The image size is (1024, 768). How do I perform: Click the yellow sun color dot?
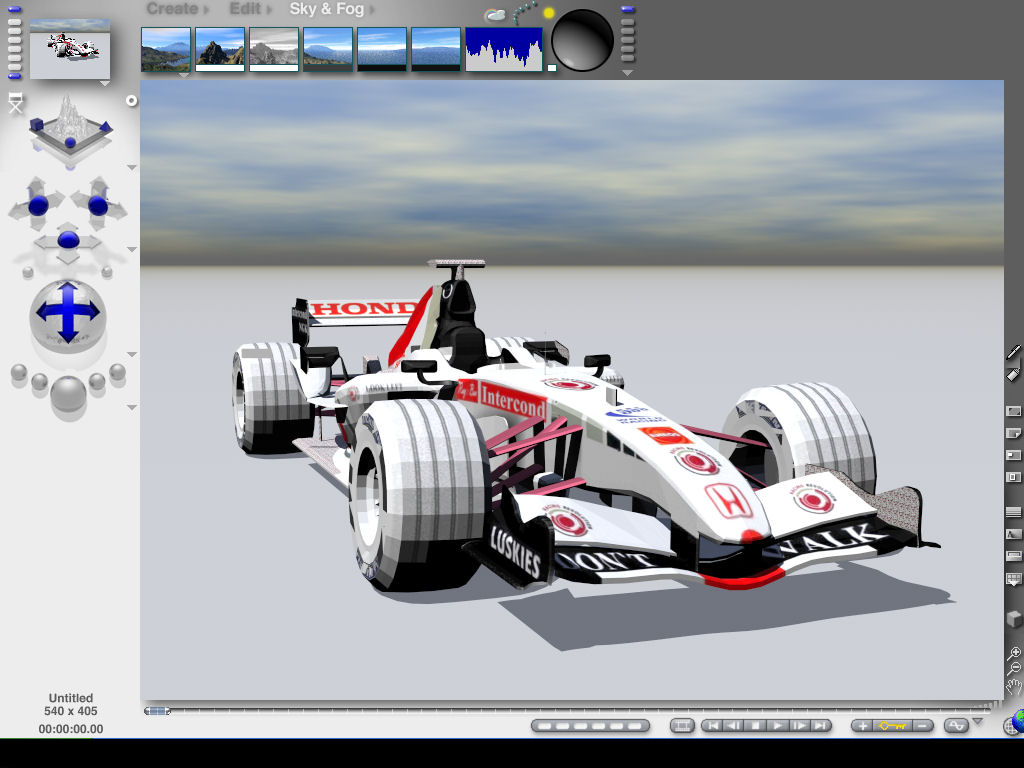tap(549, 12)
